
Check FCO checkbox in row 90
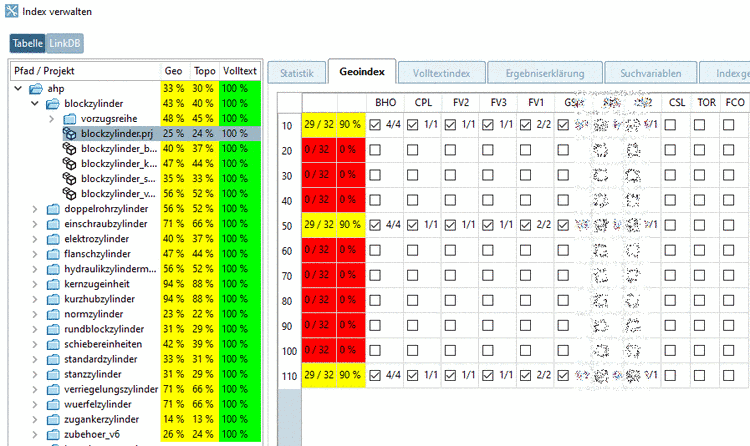coord(728,325)
